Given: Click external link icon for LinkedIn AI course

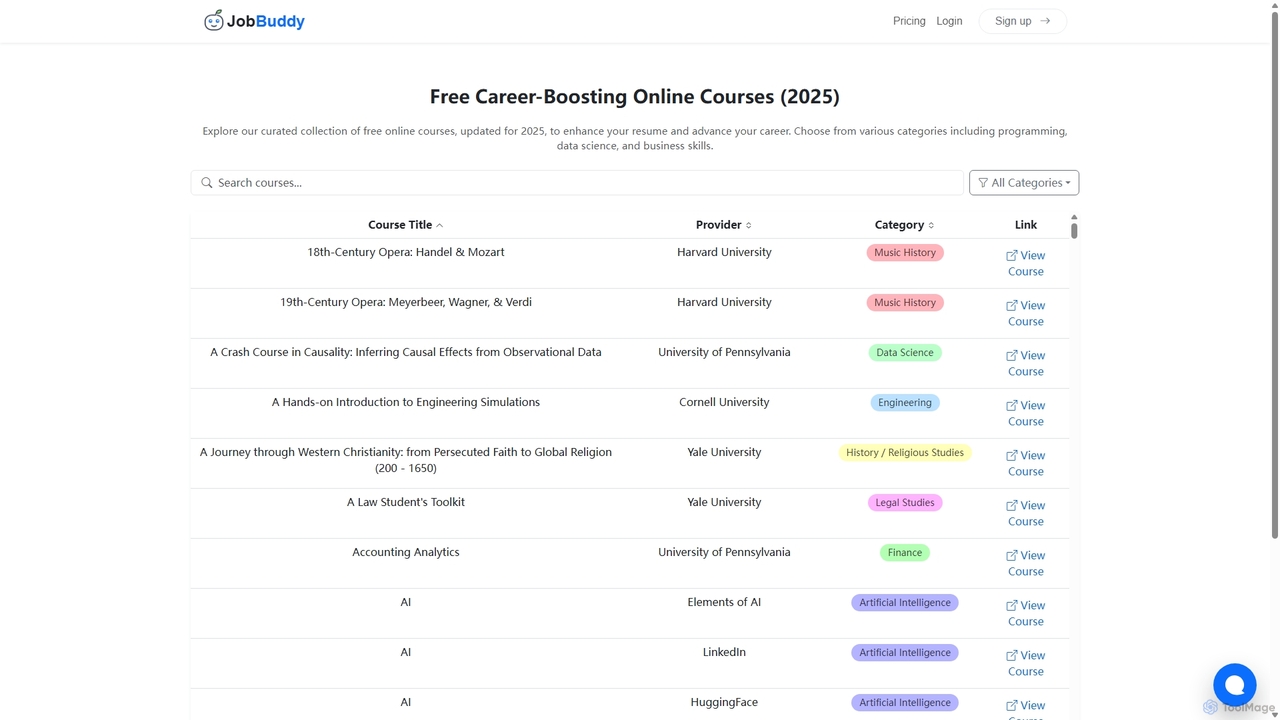Looking at the screenshot, I should (x=1012, y=656).
